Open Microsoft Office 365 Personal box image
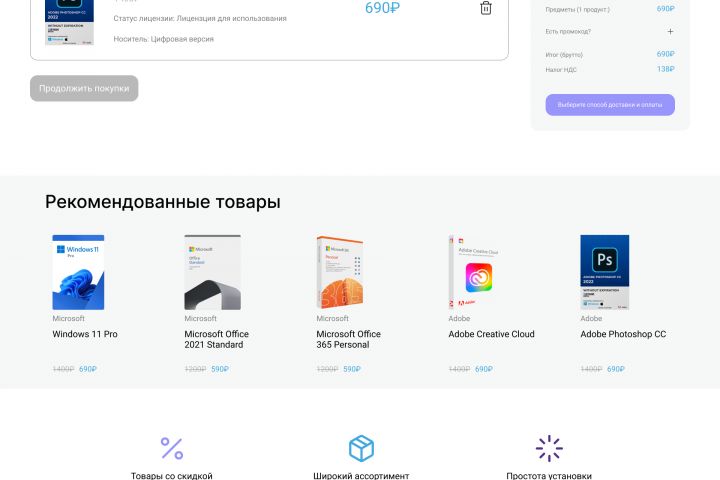This screenshot has width=720, height=480. coord(339,272)
